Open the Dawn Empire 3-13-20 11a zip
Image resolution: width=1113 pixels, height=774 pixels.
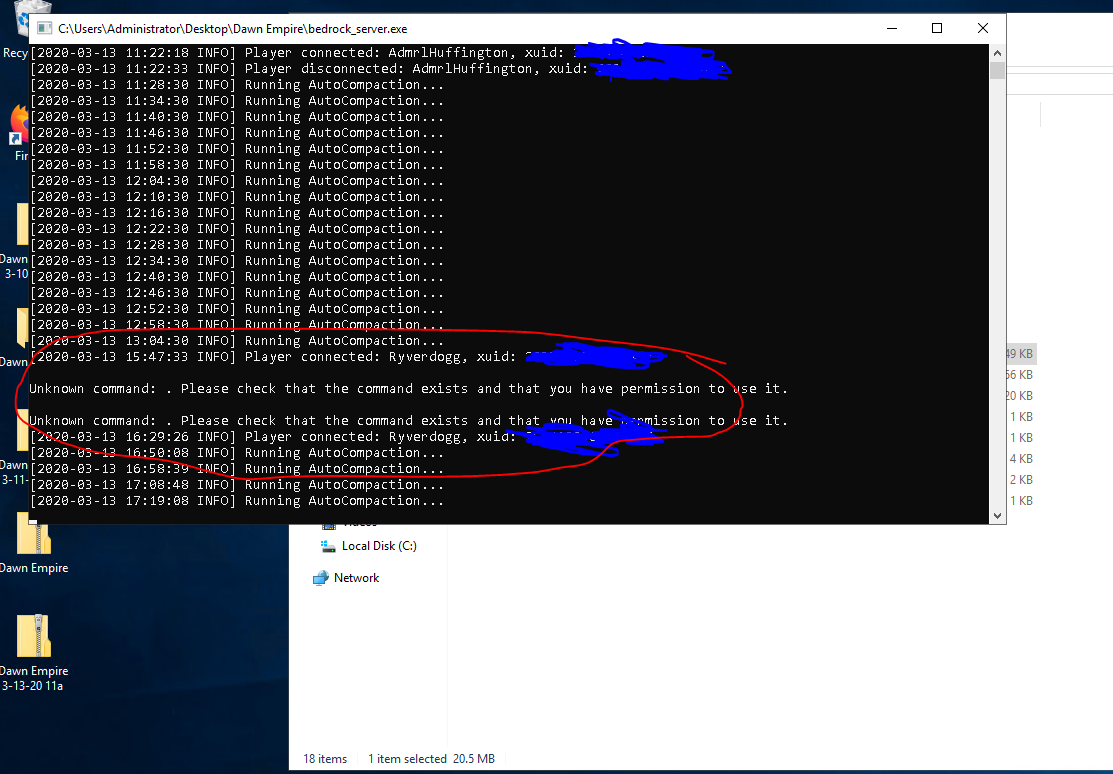pyautogui.click(x=34, y=652)
